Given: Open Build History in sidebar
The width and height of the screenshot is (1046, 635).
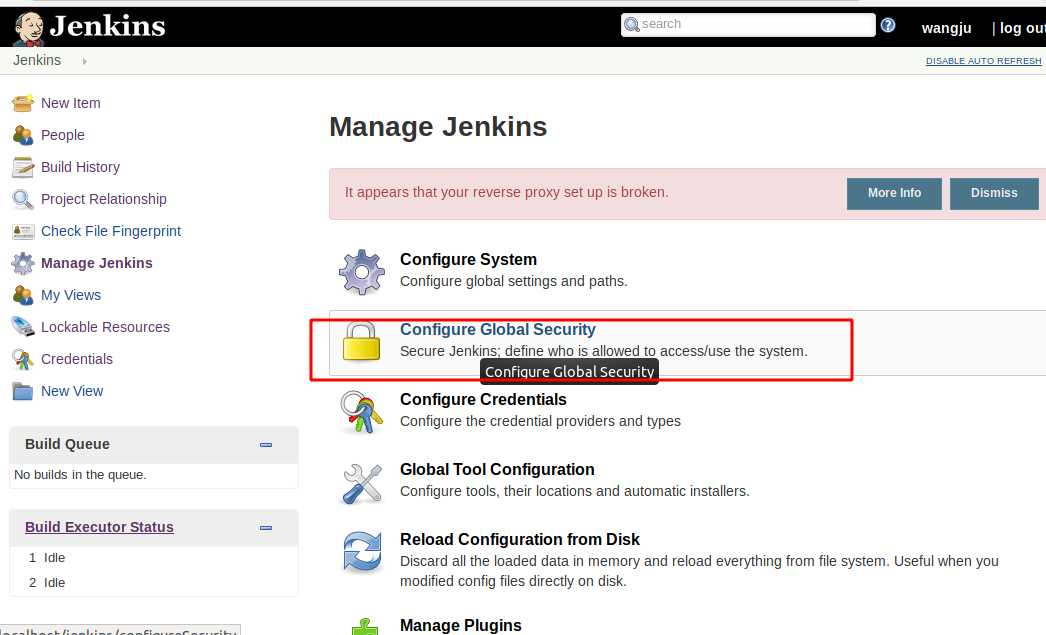Looking at the screenshot, I should coord(80,167).
